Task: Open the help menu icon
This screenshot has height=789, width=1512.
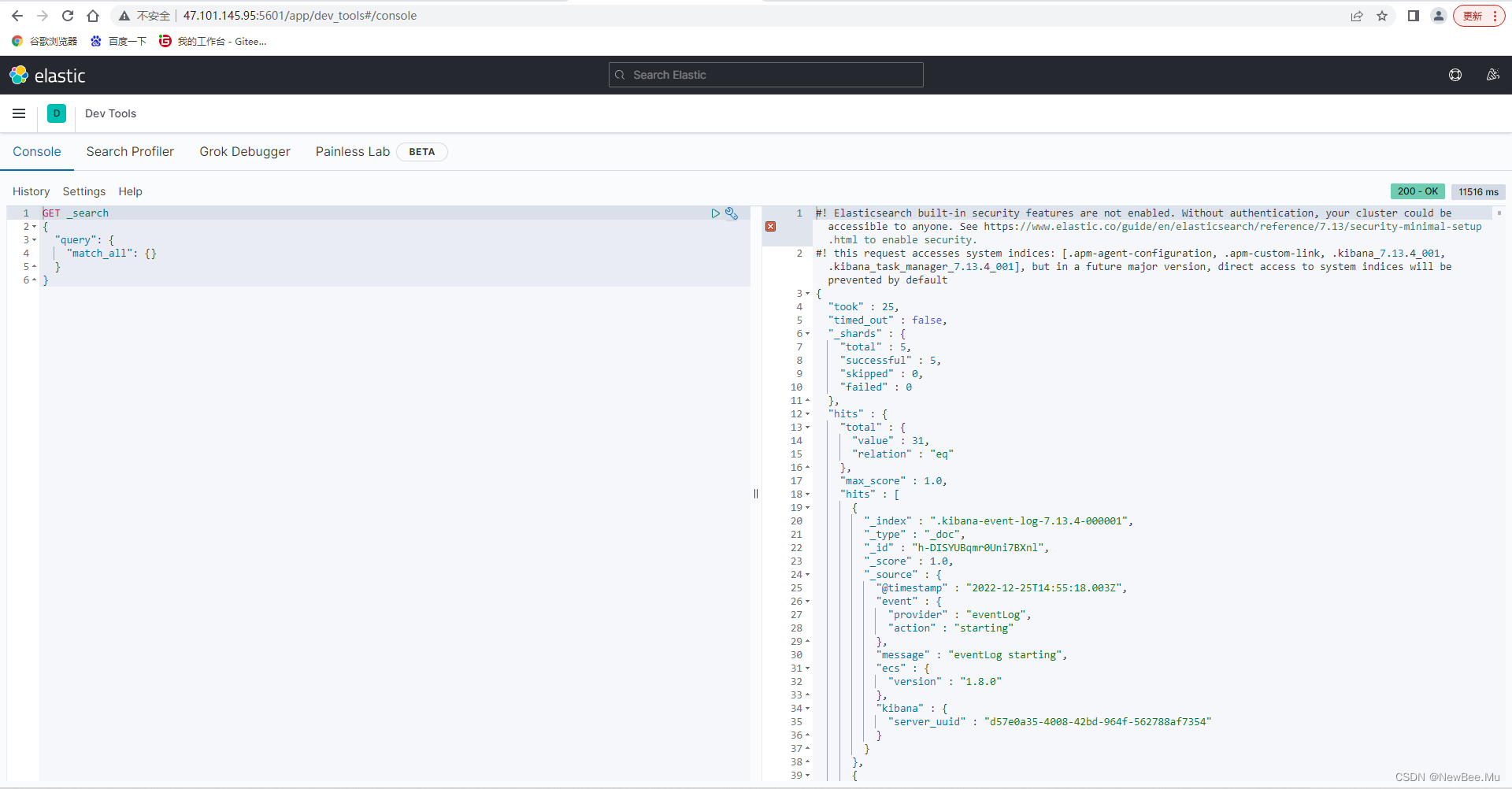Action: [1455, 75]
